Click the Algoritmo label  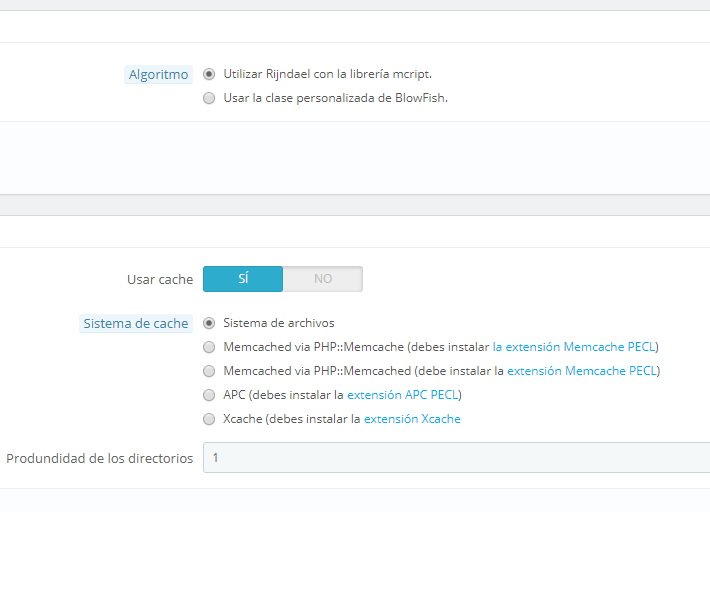[158, 75]
